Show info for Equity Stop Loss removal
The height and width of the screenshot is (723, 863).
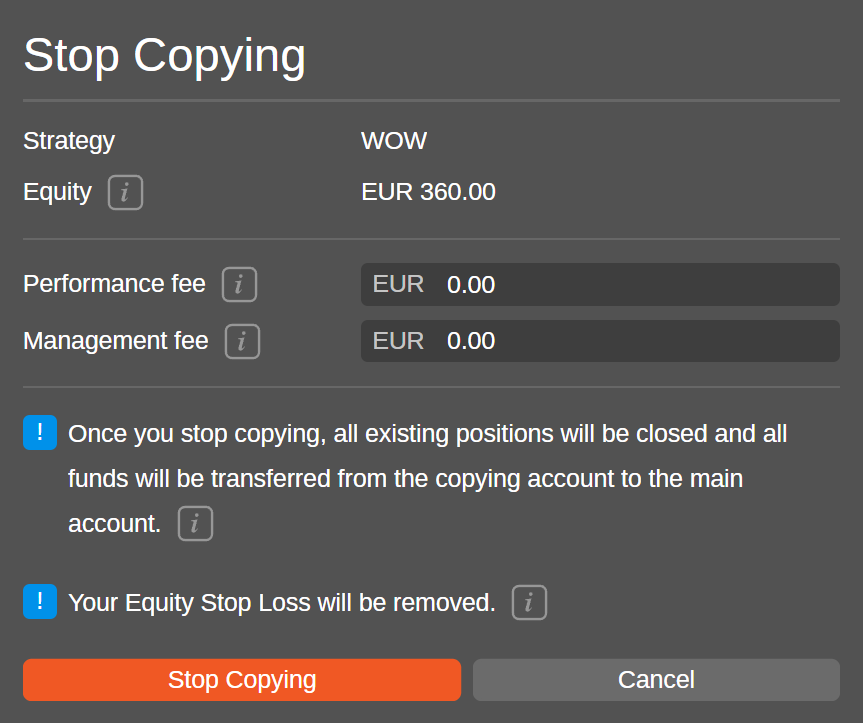pos(529,603)
